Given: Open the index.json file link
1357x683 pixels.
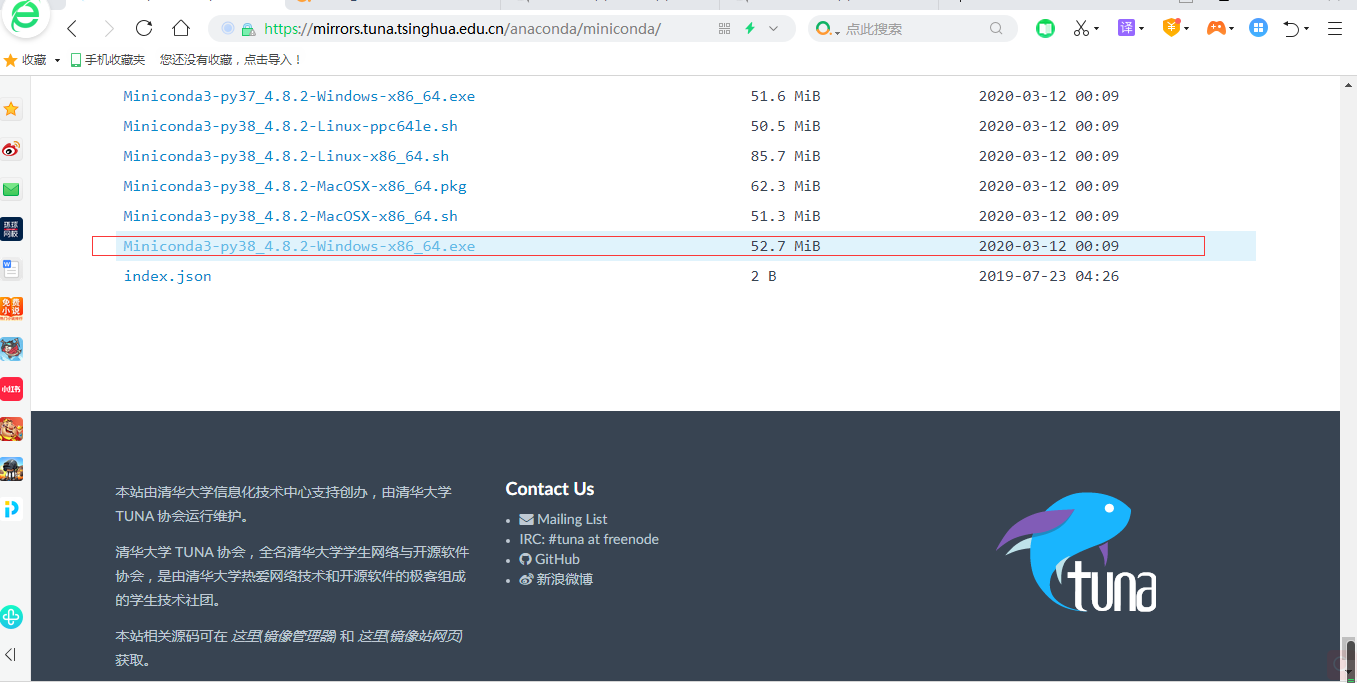Looking at the screenshot, I should click(x=167, y=276).
